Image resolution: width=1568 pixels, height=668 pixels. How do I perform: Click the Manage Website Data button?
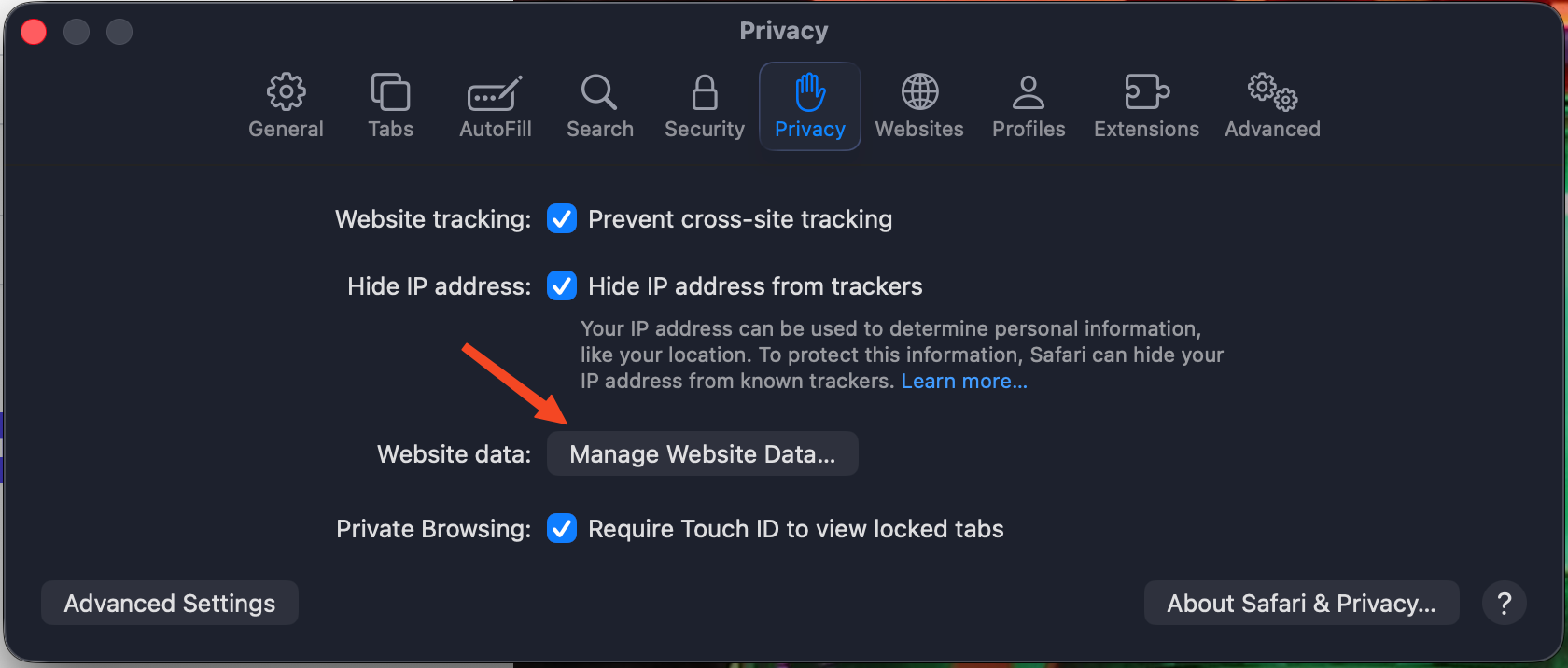point(702,454)
